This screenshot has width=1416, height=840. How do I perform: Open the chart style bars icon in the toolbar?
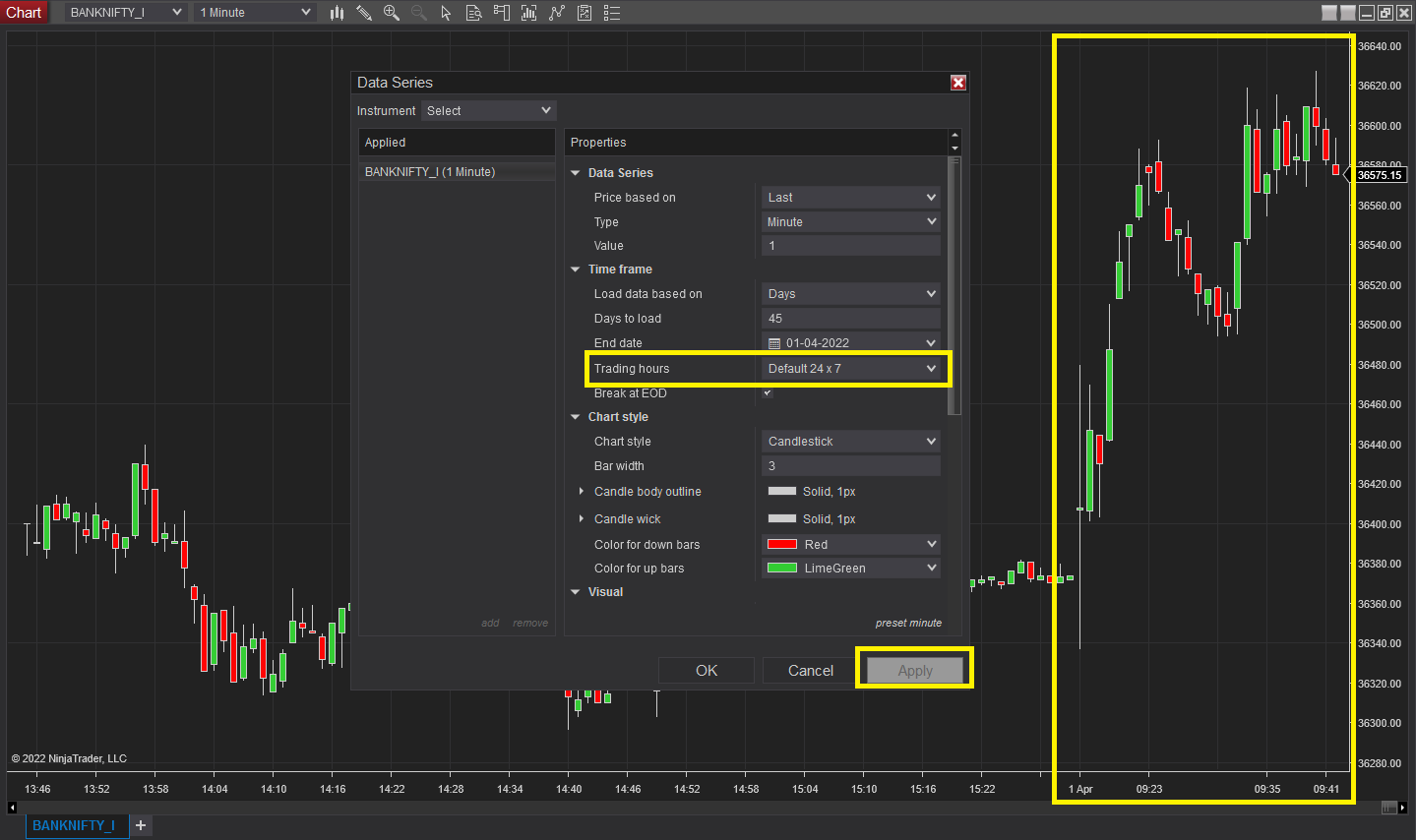(x=337, y=13)
